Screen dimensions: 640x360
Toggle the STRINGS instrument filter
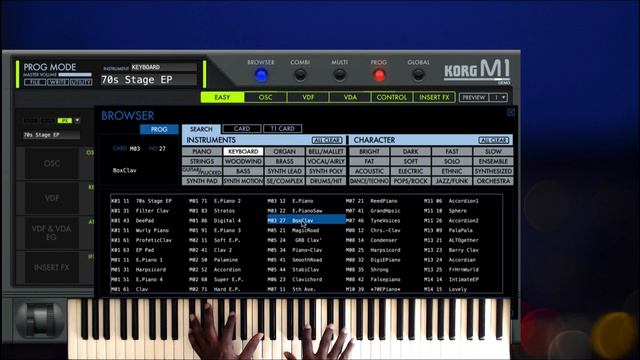pyautogui.click(x=202, y=161)
